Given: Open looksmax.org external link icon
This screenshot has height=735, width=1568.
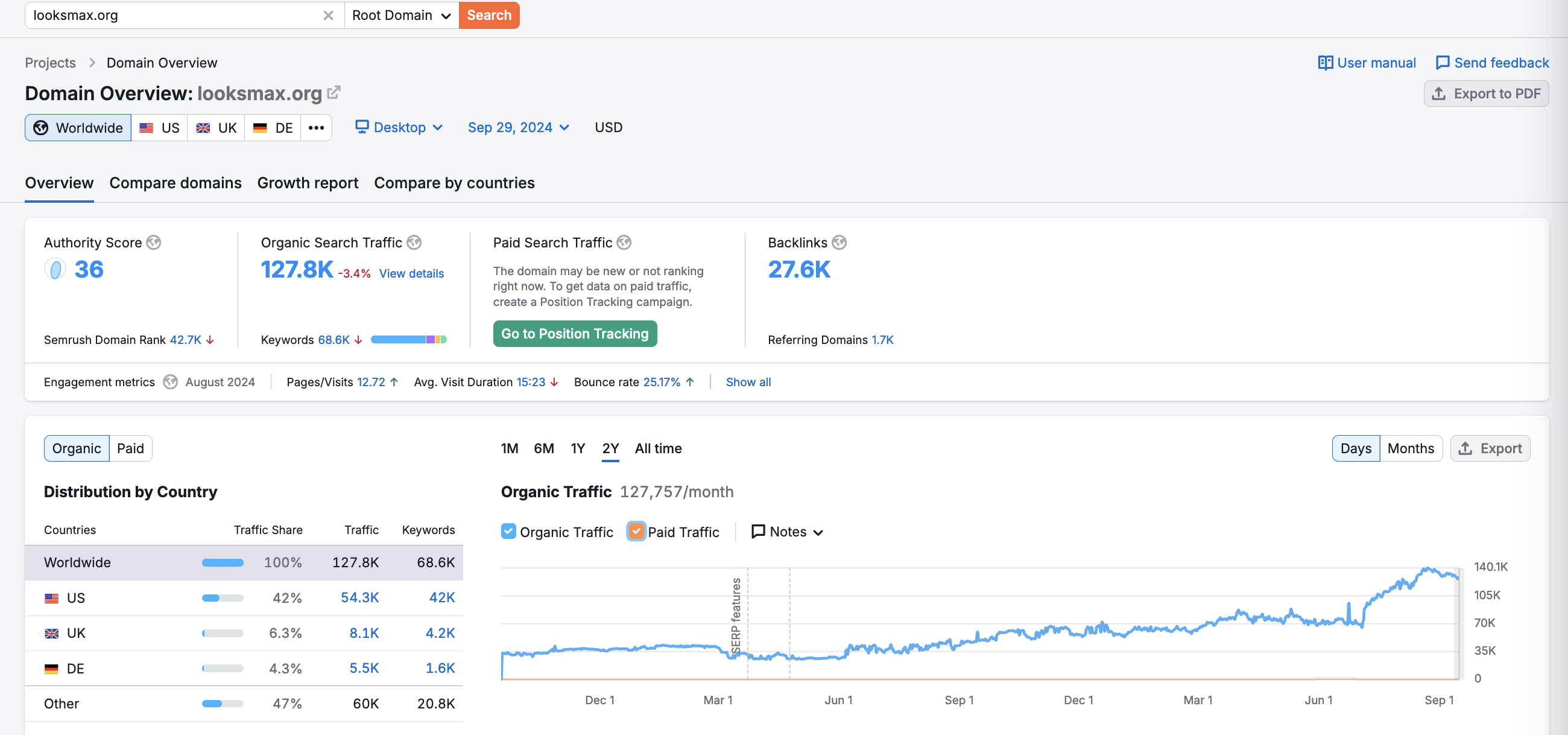Looking at the screenshot, I should click(x=334, y=92).
